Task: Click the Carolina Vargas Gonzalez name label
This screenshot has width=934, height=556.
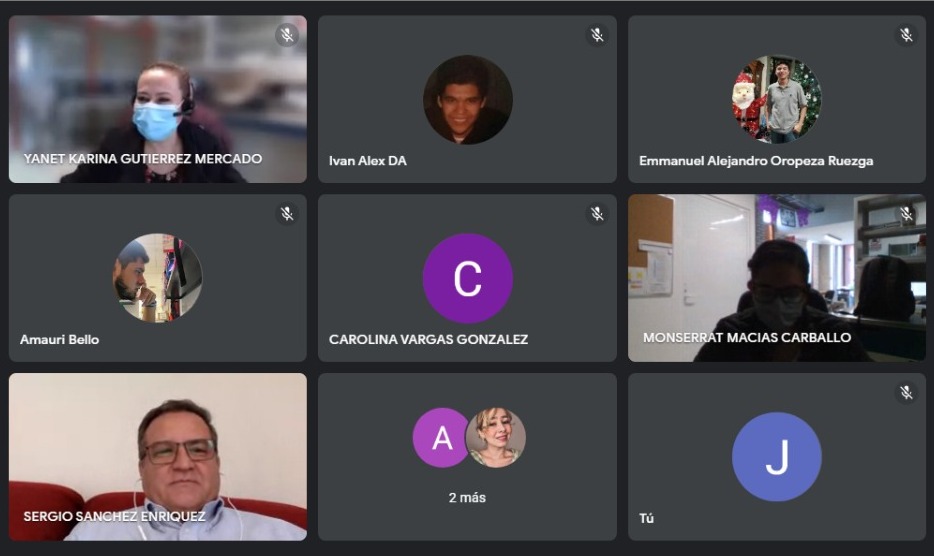Action: (x=428, y=340)
